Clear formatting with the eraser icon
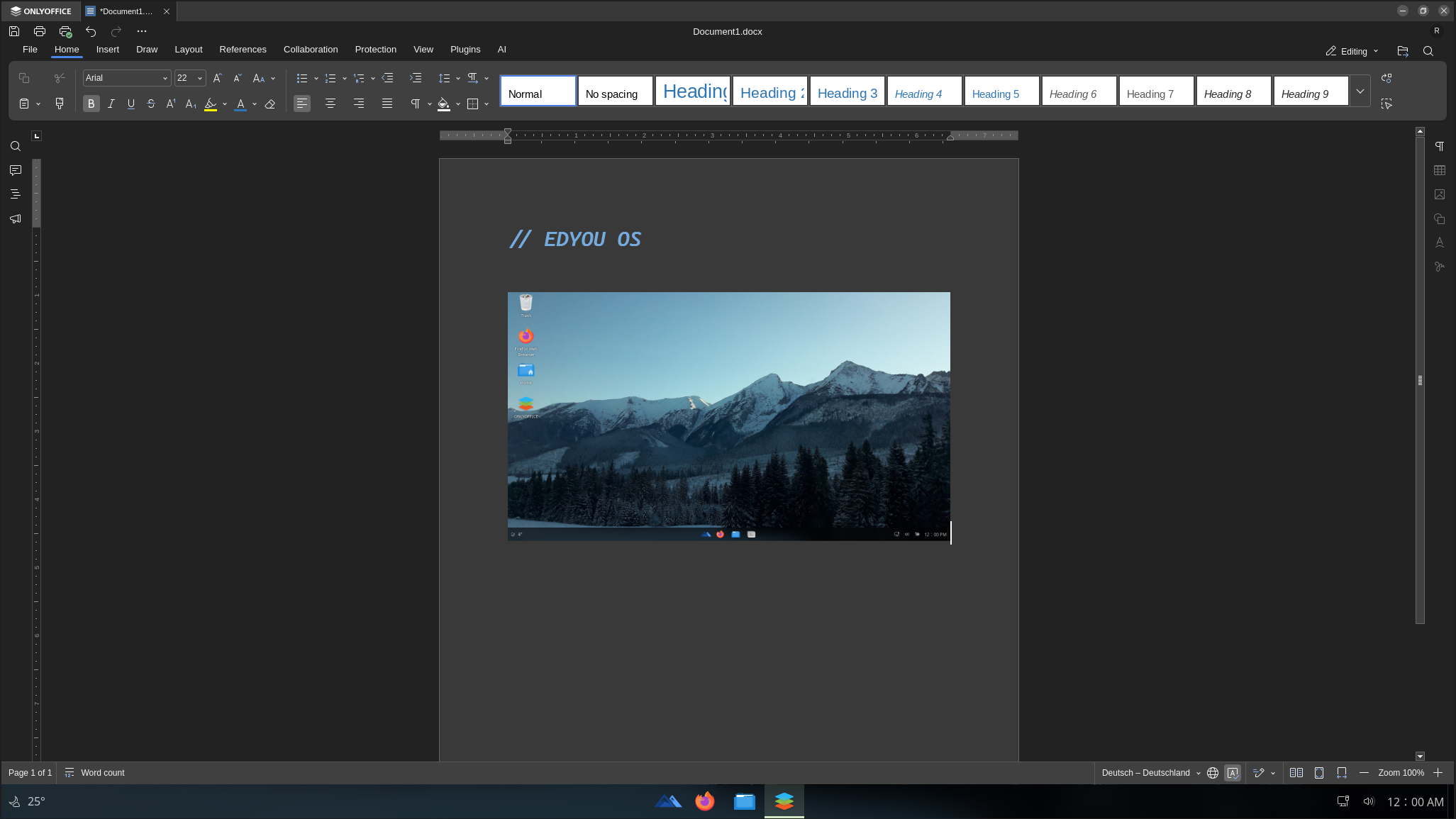The height and width of the screenshot is (819, 1456). coord(270,104)
